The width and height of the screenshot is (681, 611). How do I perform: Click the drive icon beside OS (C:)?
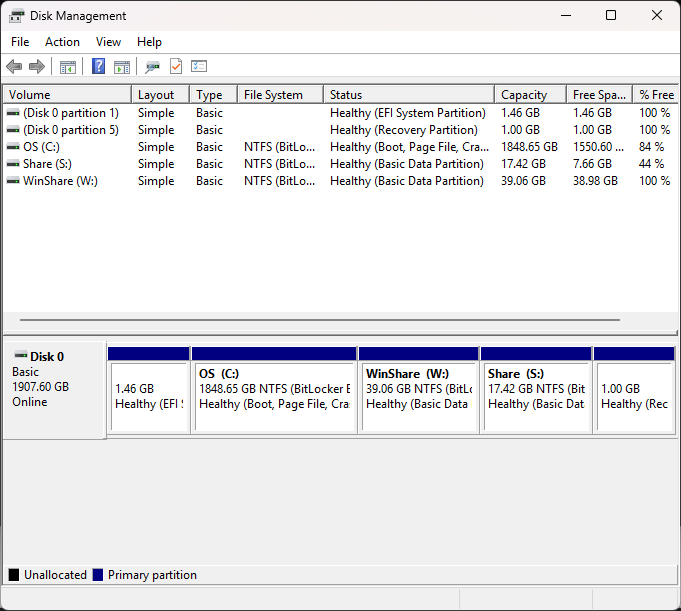point(13,147)
